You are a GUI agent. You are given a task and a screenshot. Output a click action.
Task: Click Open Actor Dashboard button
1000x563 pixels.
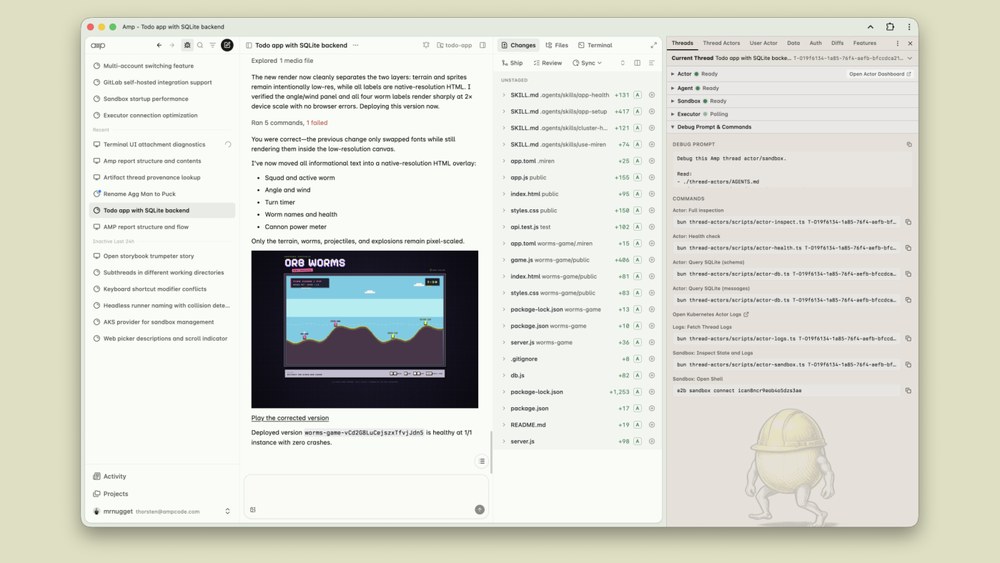coord(879,74)
